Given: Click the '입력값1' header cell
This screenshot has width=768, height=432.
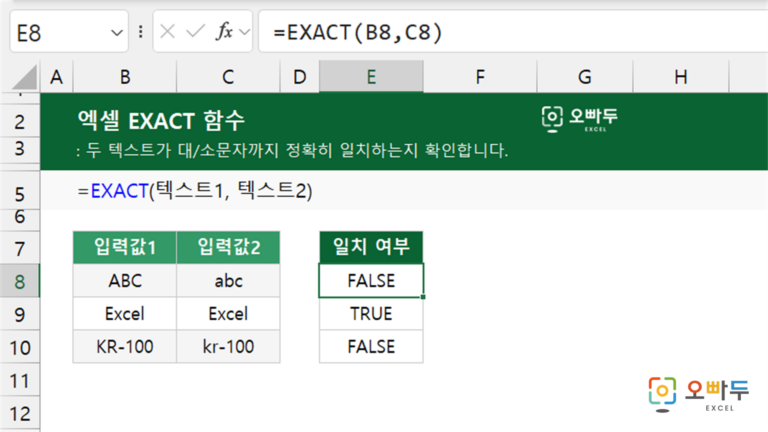Looking at the screenshot, I should pyautogui.click(x=125, y=247).
